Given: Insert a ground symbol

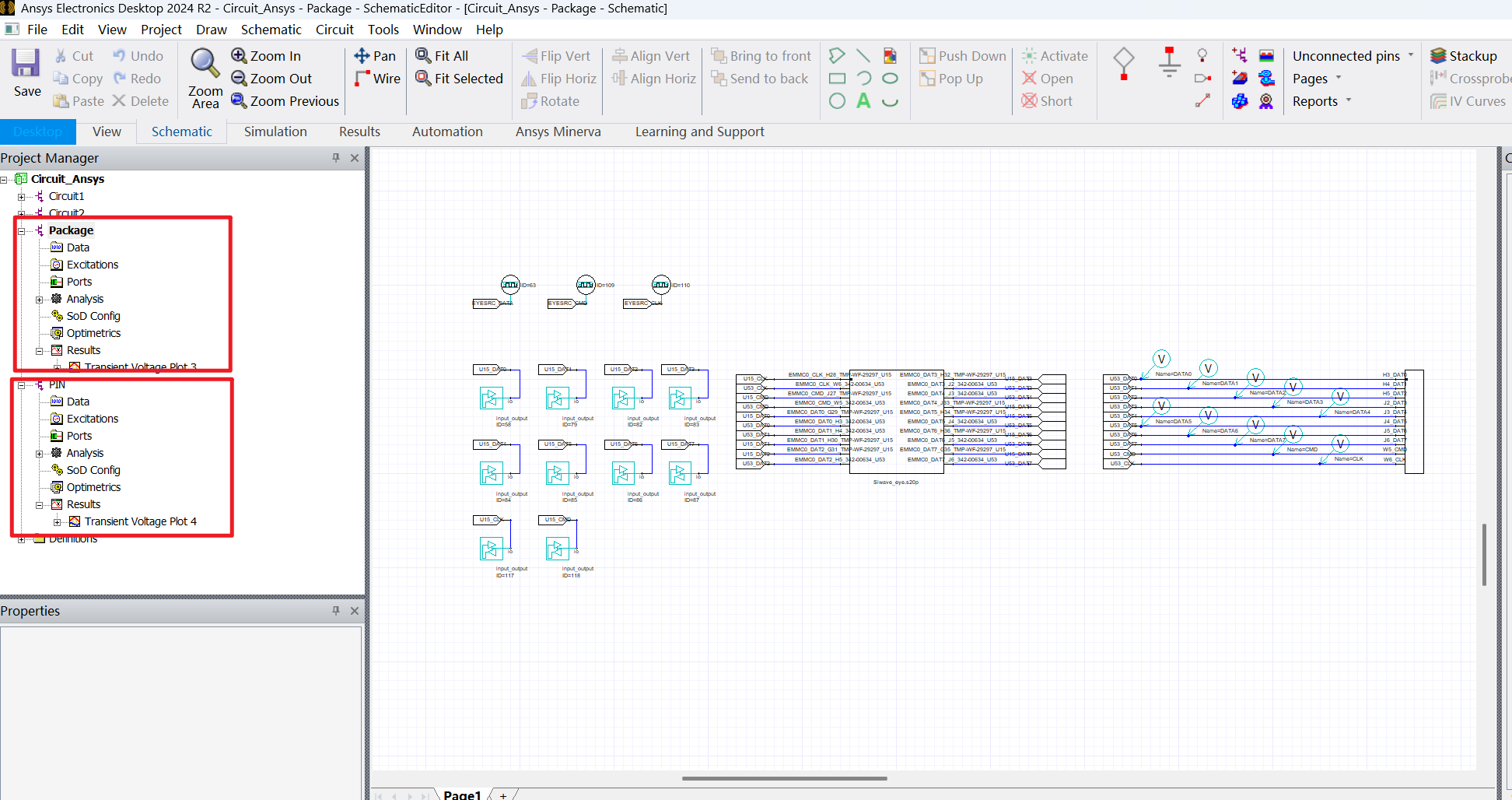Looking at the screenshot, I should point(1169,62).
